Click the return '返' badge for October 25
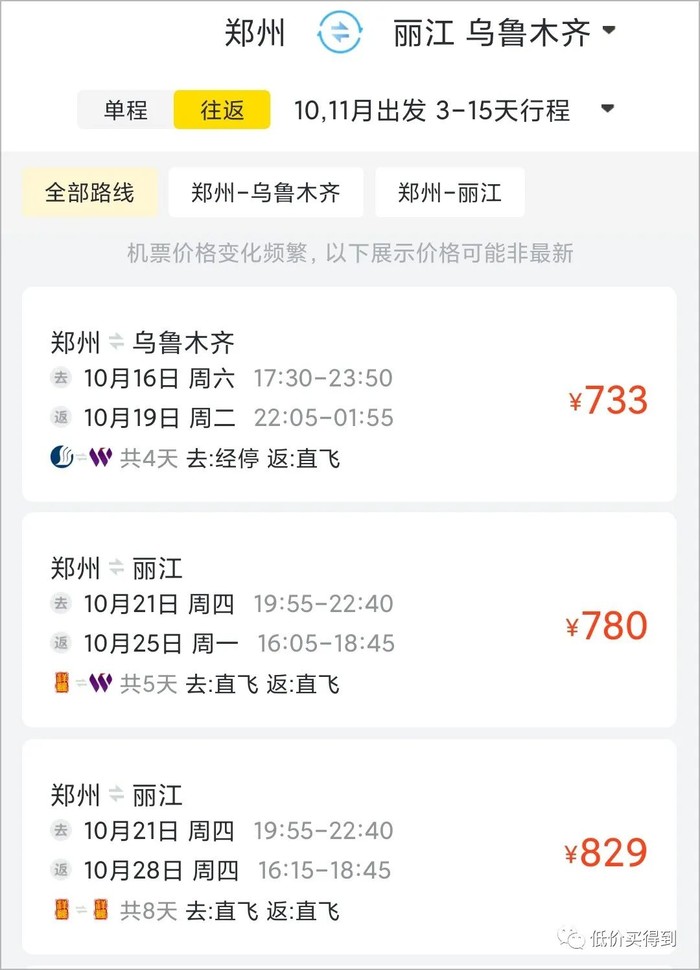Viewport: 700px width, 970px height. pyautogui.click(x=61, y=643)
